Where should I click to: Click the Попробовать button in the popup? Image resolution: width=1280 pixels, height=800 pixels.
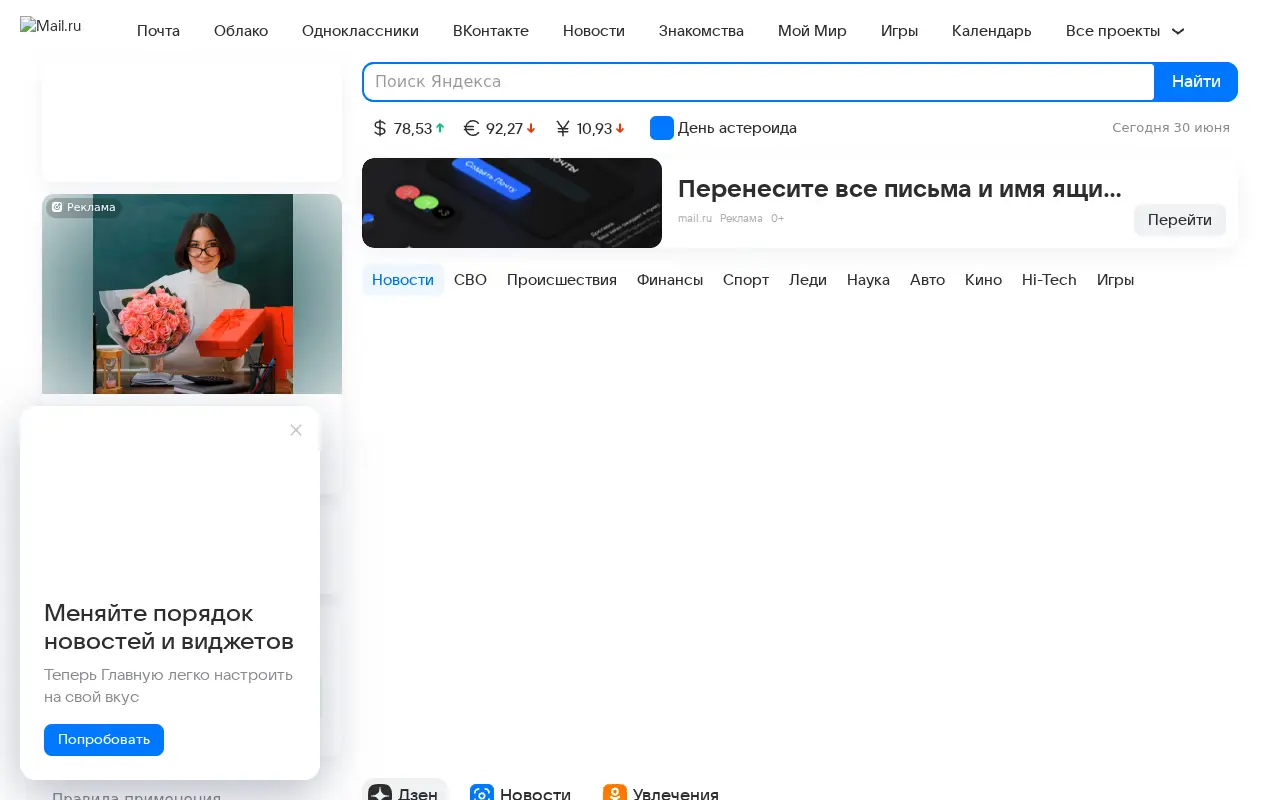coord(104,740)
